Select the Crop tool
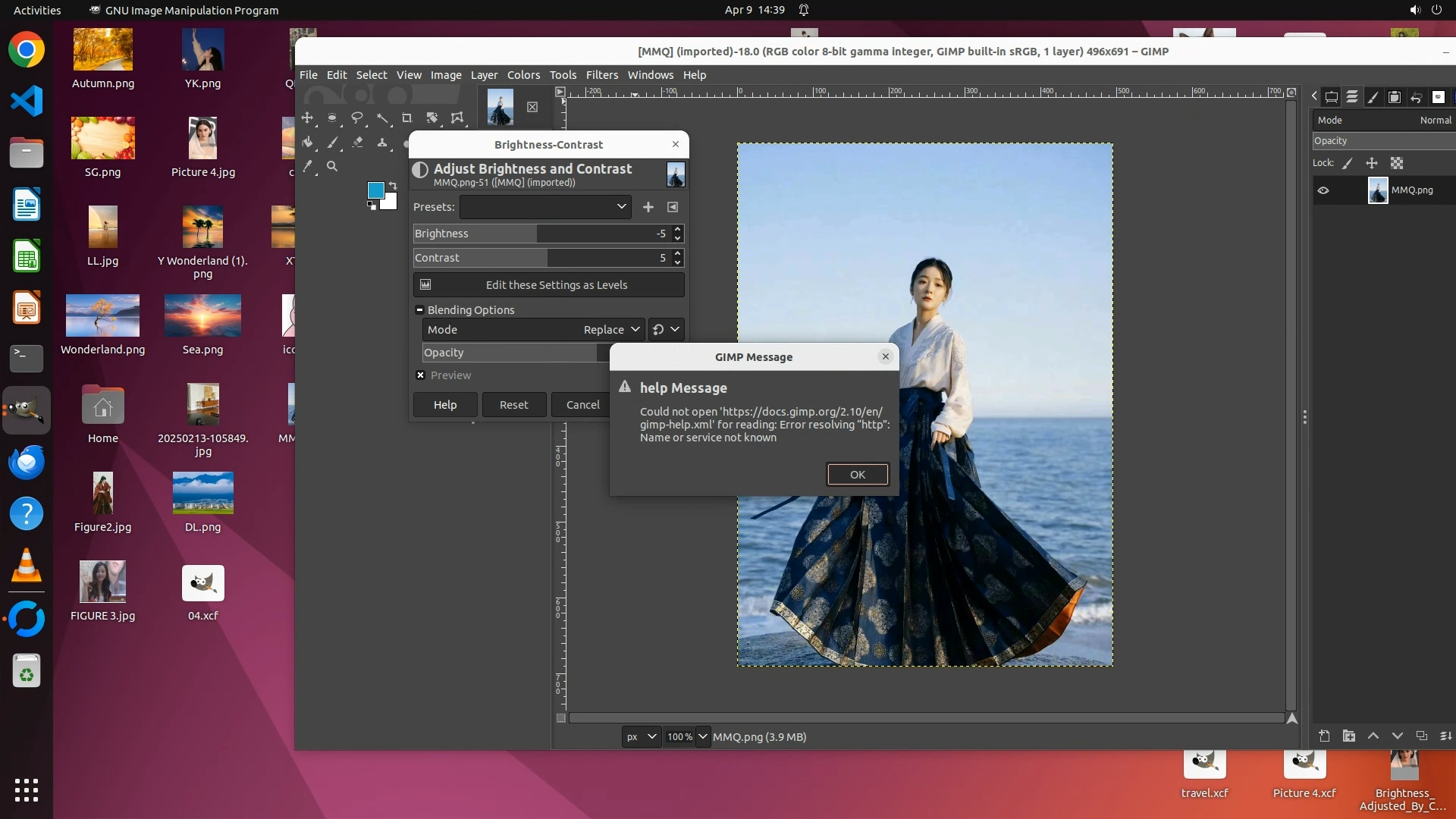The height and width of the screenshot is (819, 1456). point(407,118)
